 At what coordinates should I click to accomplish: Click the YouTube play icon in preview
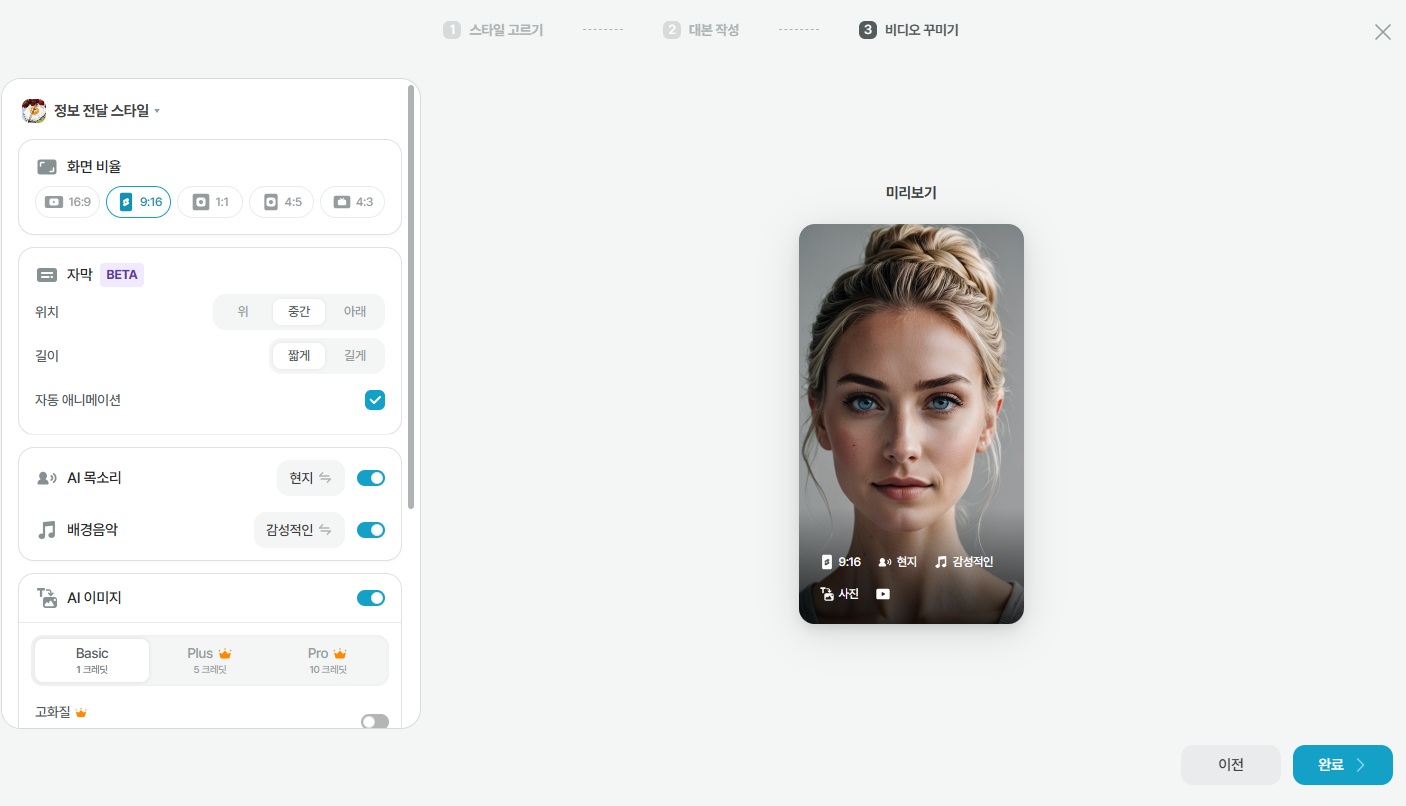(883, 594)
